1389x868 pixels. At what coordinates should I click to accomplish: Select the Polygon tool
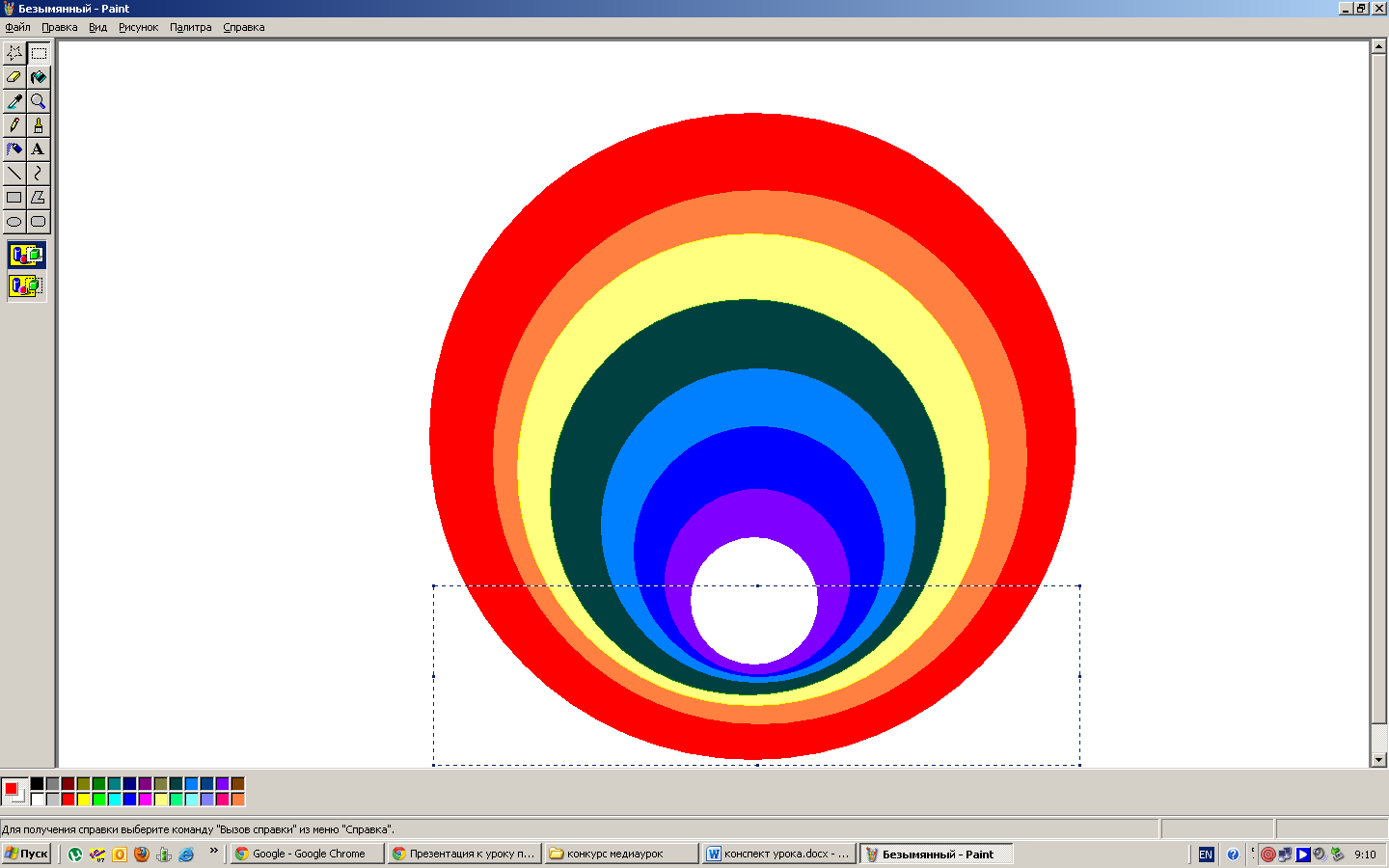pos(39,198)
